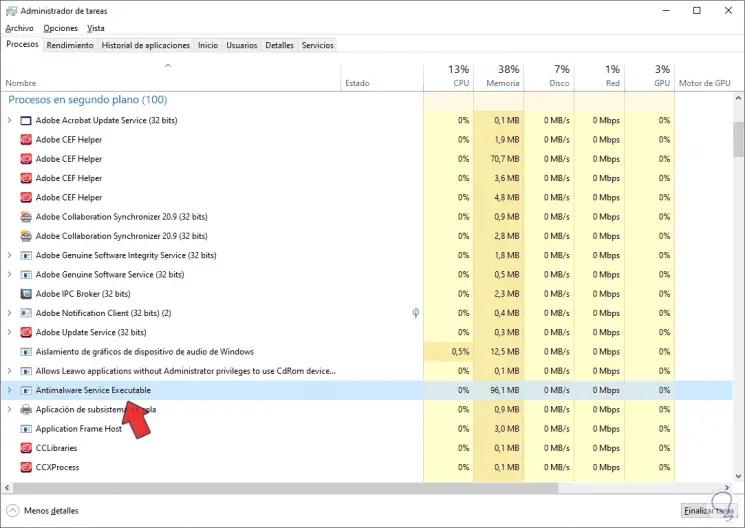Click Aislamiento de gráficos process icon
This screenshot has width=745, height=528.
click(26, 352)
